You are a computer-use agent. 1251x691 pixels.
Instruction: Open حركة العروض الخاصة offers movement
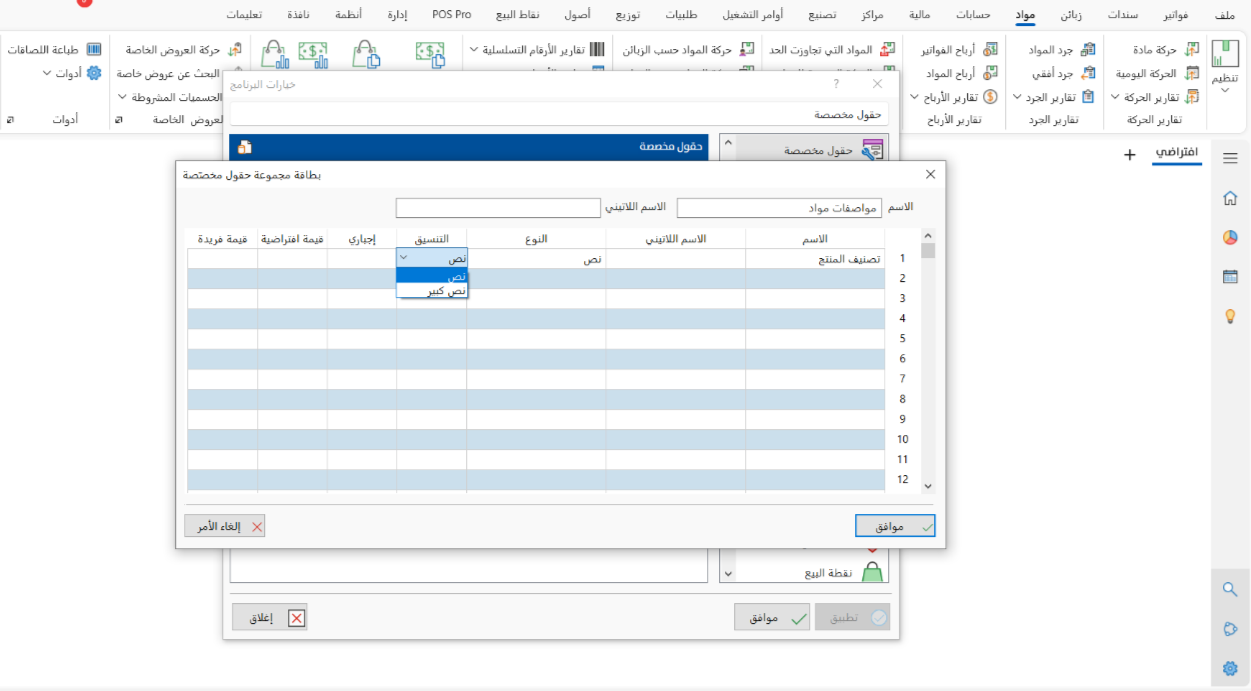pyautogui.click(x=183, y=49)
